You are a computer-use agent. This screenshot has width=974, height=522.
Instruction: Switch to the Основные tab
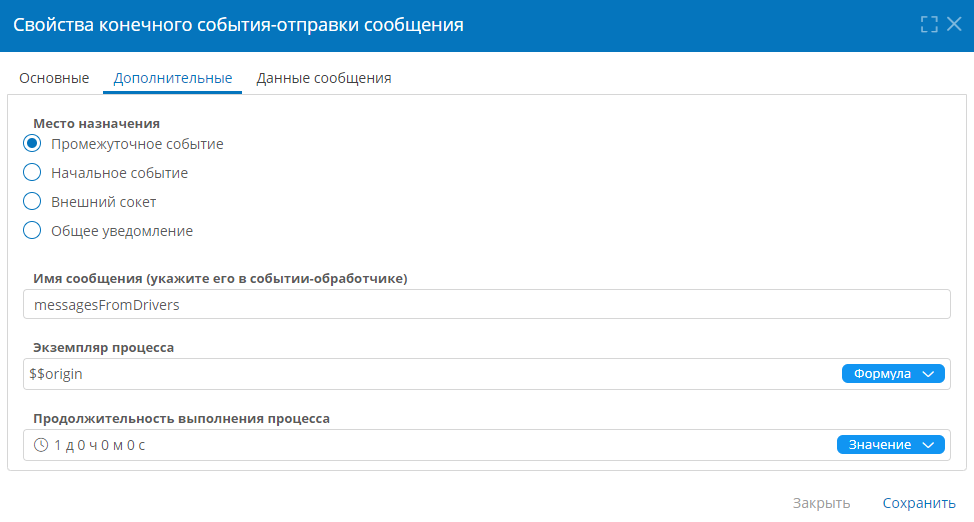coord(54,78)
